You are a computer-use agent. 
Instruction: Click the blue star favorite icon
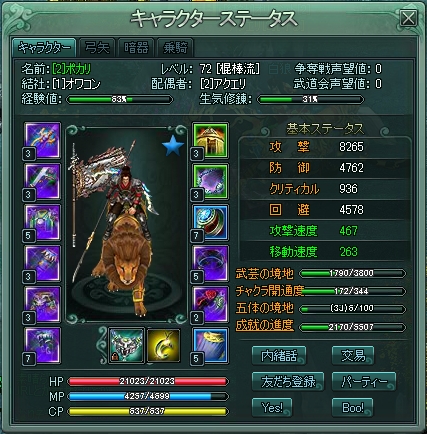173,146
